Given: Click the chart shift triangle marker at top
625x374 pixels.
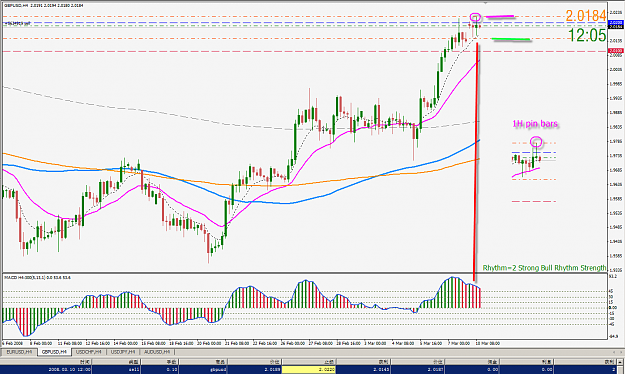Looking at the screenshot, I should coord(485,3).
